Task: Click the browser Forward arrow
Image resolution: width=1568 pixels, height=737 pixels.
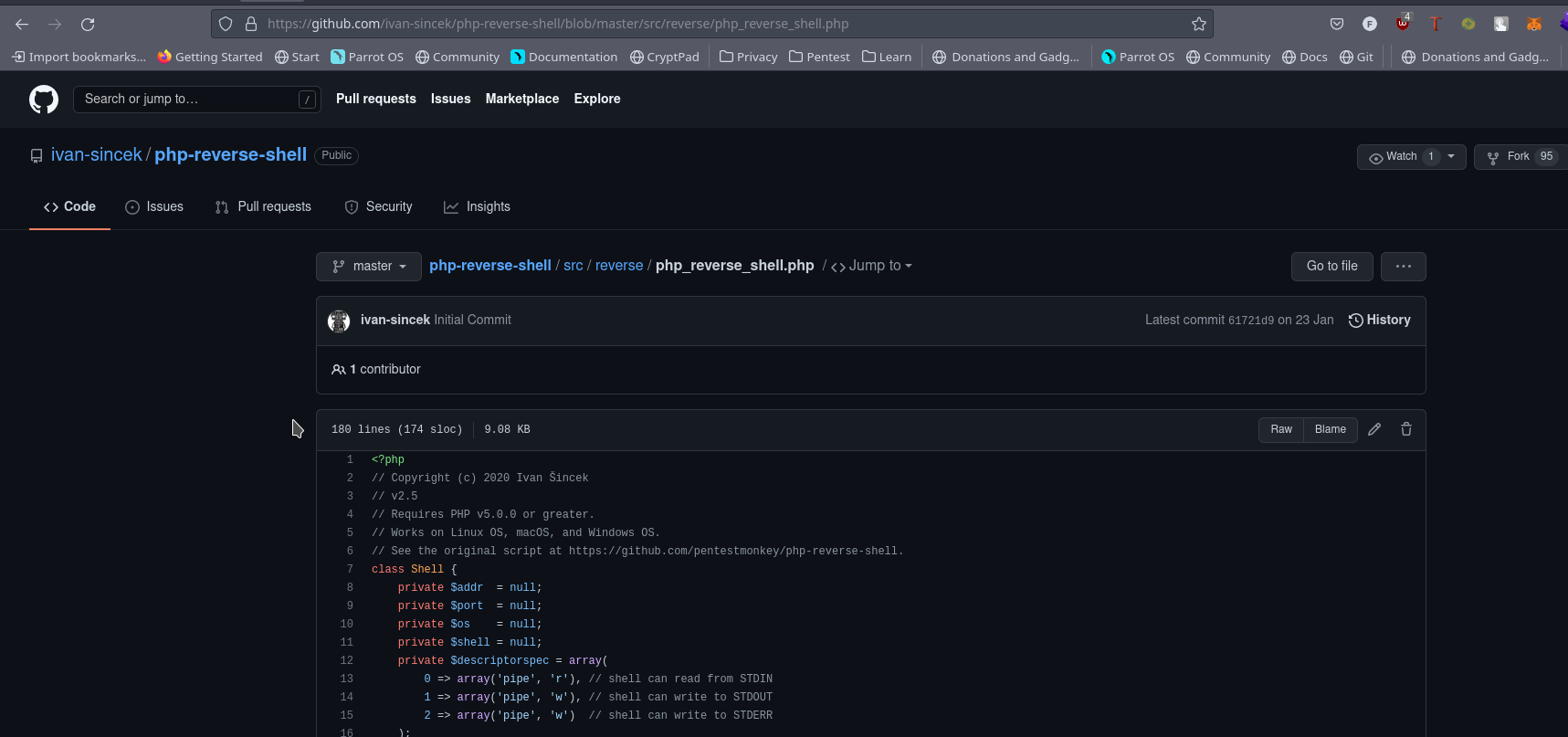Action: coord(55,25)
